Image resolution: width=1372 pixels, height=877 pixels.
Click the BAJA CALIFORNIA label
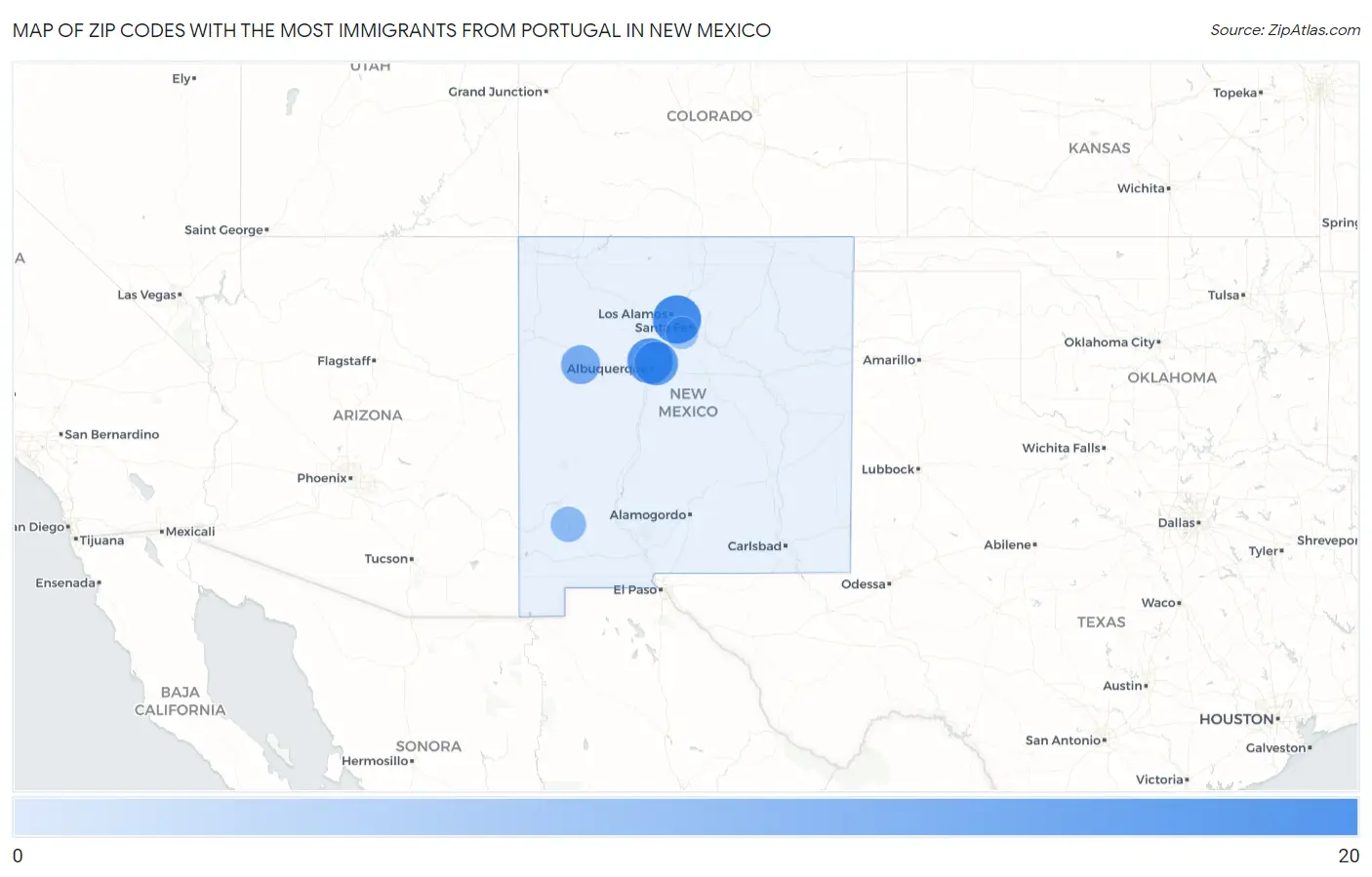(180, 701)
